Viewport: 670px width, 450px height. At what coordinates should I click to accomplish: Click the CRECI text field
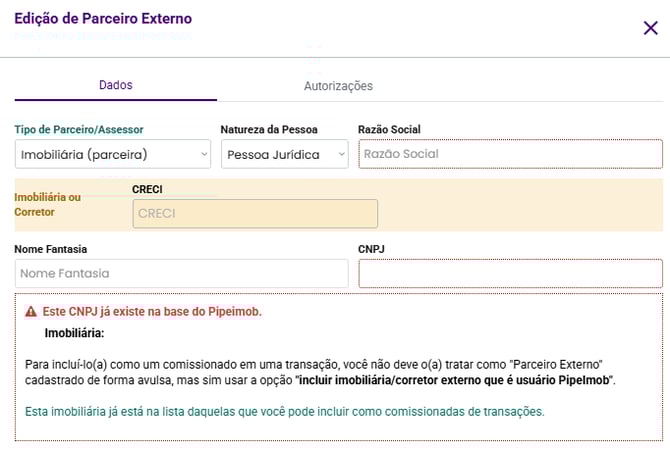point(255,213)
